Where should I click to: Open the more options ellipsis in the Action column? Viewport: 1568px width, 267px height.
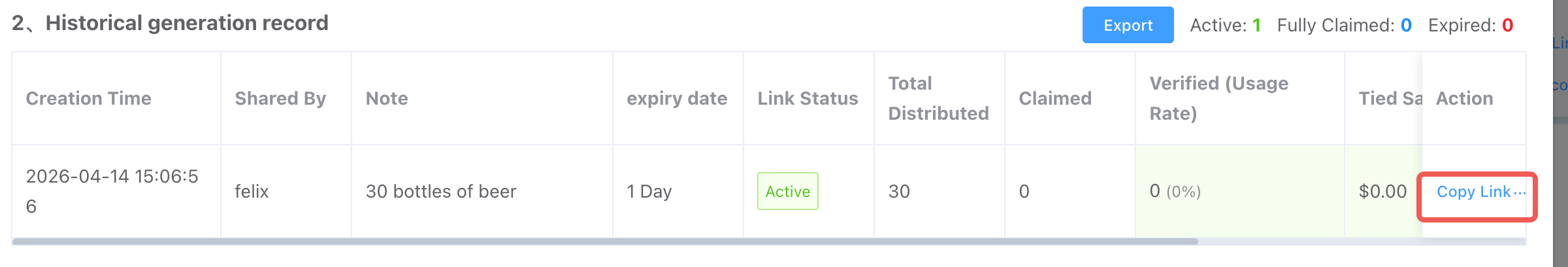pos(1520,192)
